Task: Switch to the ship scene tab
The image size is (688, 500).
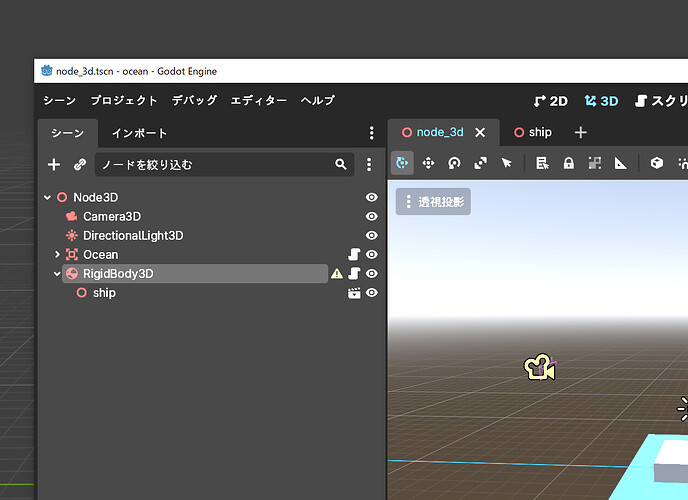Action: [533, 132]
